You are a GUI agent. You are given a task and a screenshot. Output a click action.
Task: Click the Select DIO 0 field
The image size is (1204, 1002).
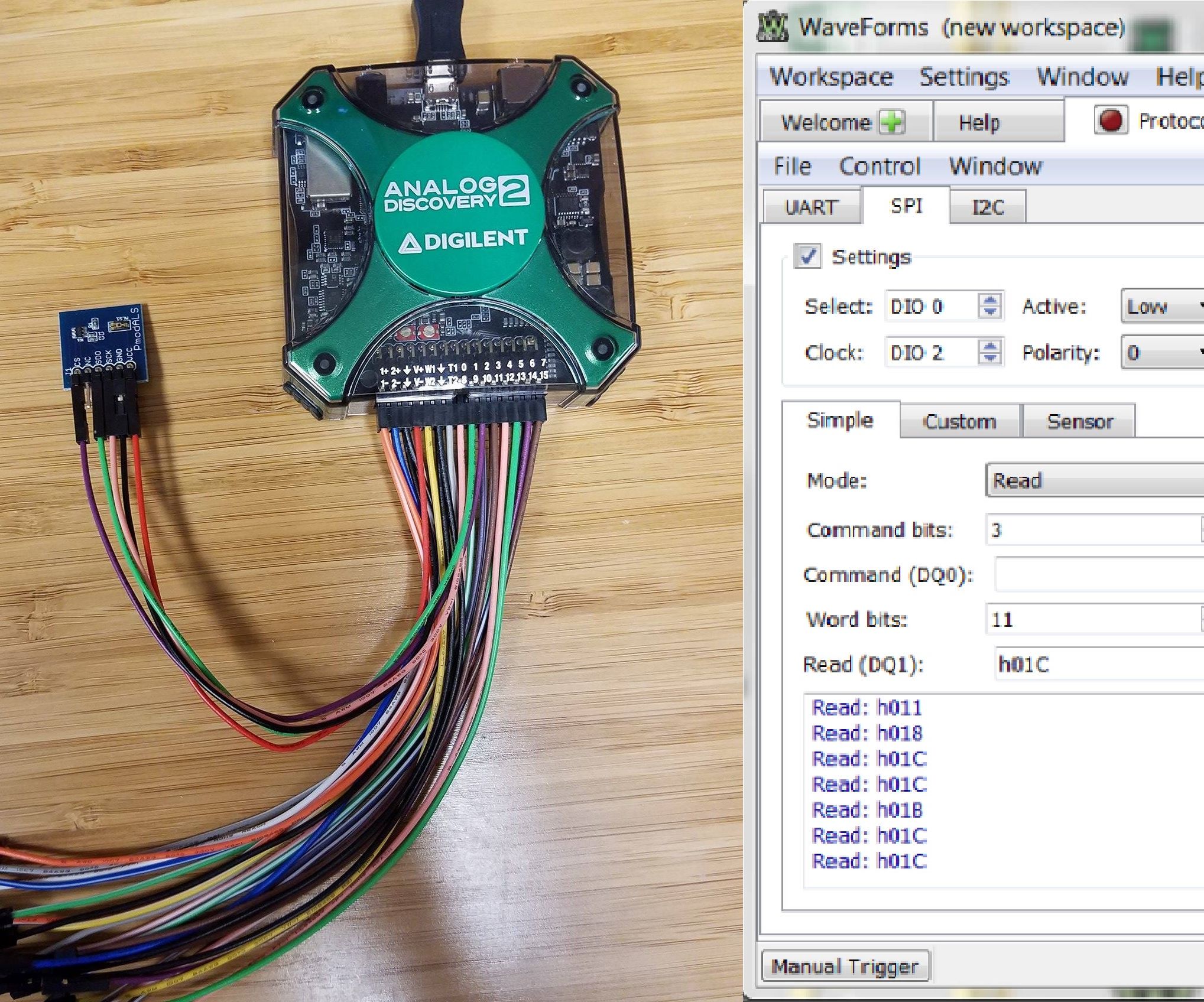(x=931, y=306)
